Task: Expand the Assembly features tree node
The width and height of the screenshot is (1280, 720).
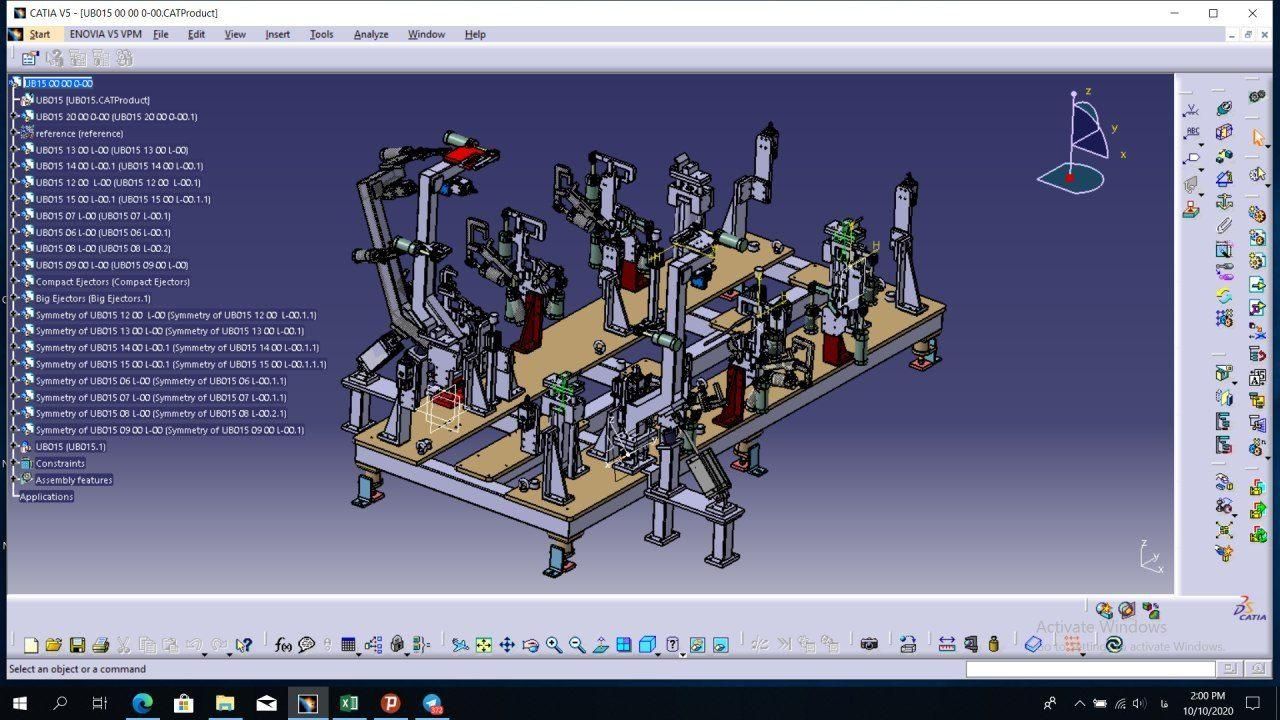Action: [x=15, y=480]
